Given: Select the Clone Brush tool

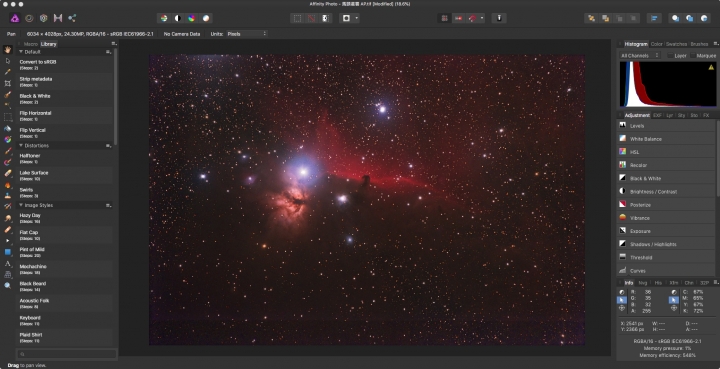Looking at the screenshot, I should pyautogui.click(x=8, y=196).
